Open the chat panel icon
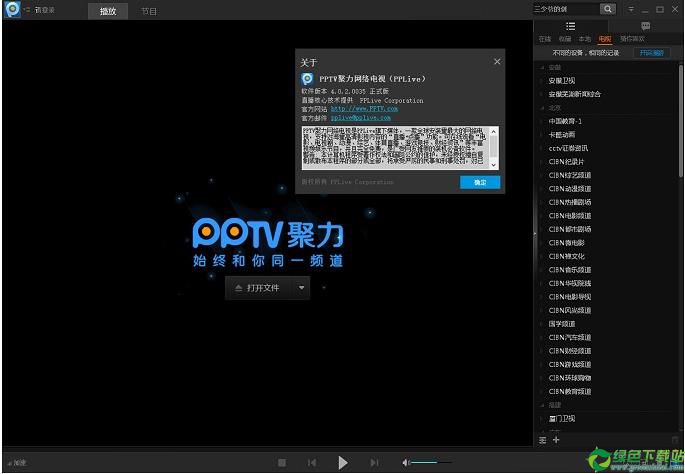 click(645, 26)
